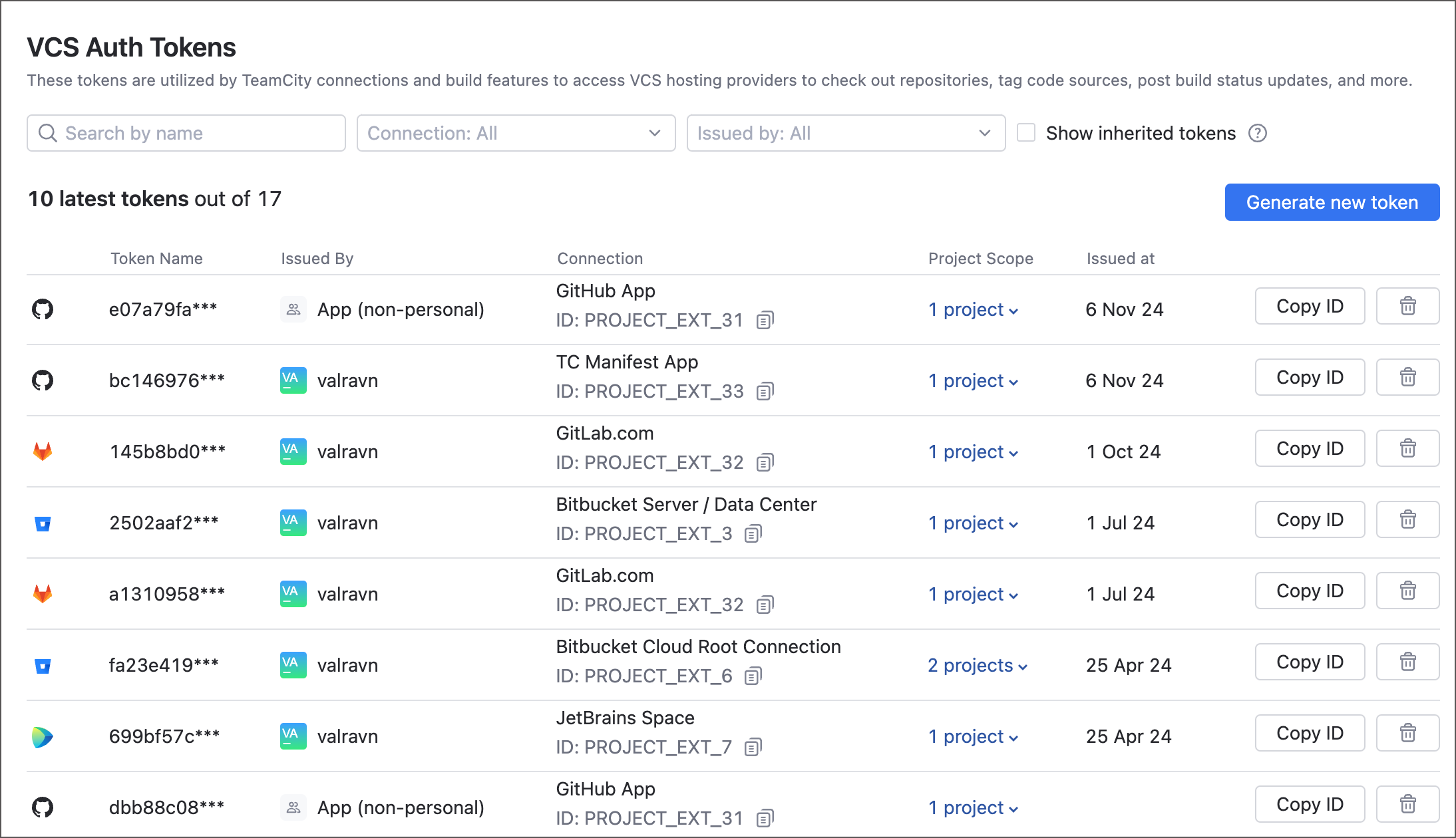Open the Connection filter dropdown

click(516, 133)
